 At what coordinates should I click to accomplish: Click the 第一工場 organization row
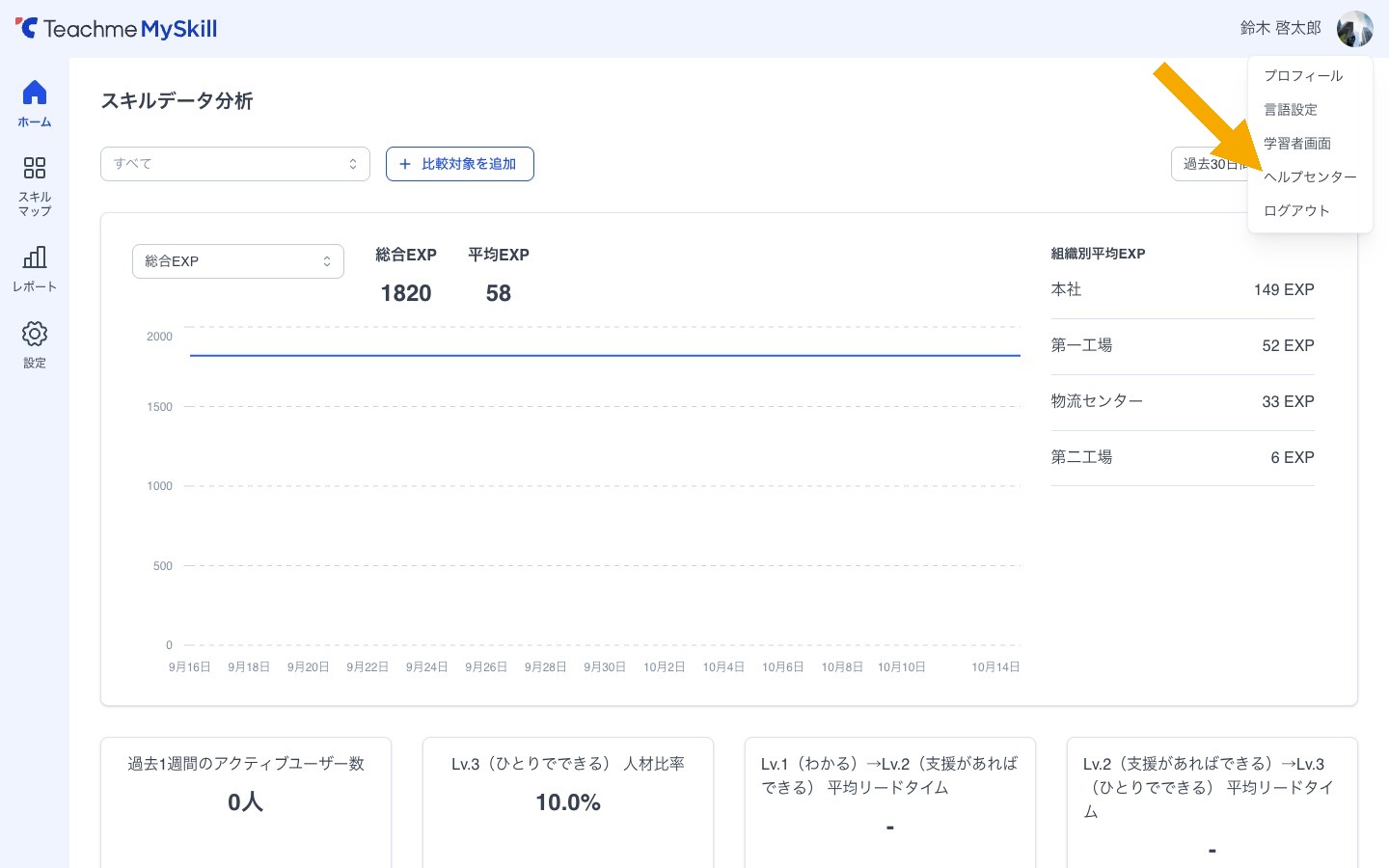click(x=1183, y=346)
